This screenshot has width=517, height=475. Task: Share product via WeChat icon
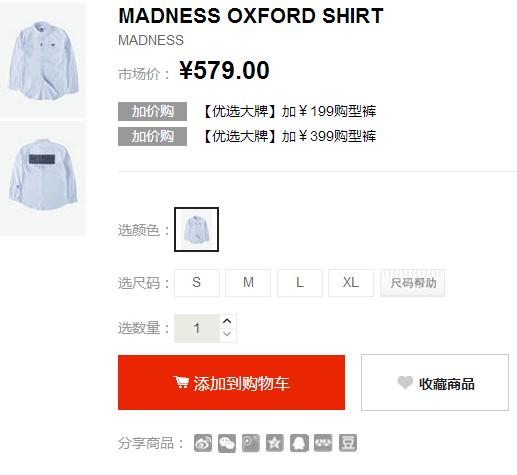227,443
